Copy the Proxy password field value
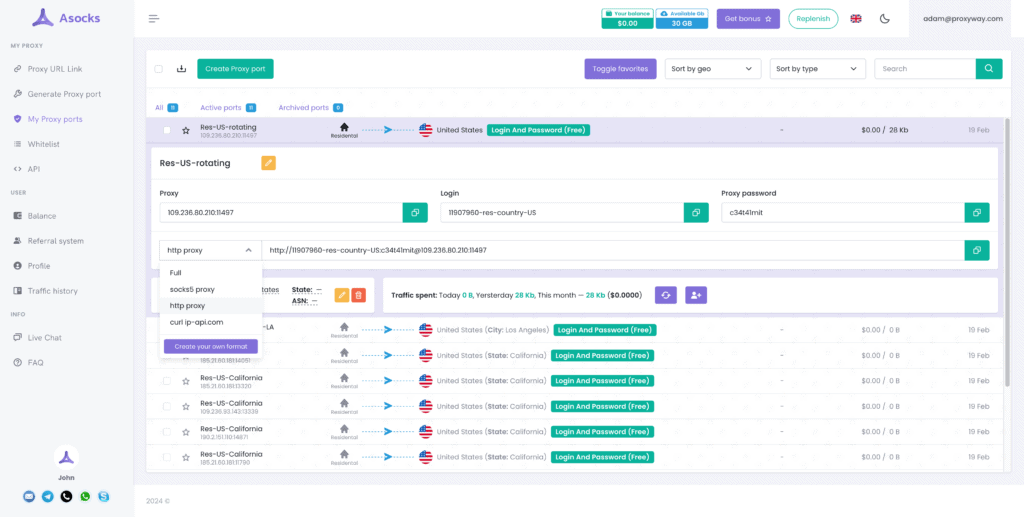 [976, 213]
